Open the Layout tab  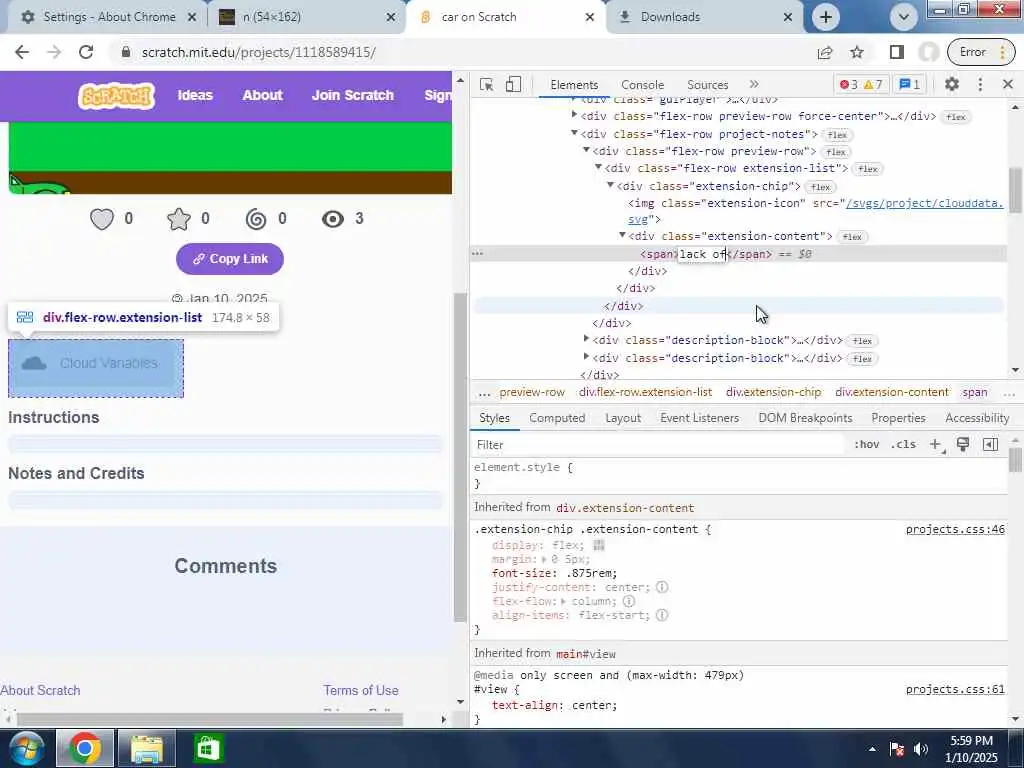pos(623,418)
